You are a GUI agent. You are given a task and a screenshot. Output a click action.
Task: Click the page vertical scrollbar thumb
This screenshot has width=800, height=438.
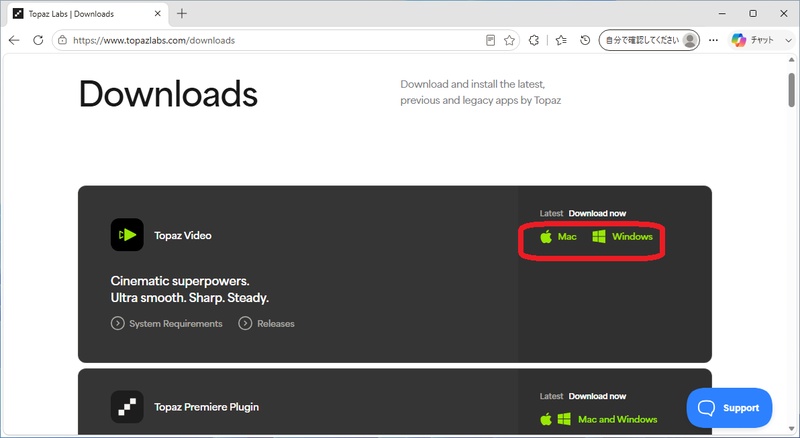click(791, 90)
